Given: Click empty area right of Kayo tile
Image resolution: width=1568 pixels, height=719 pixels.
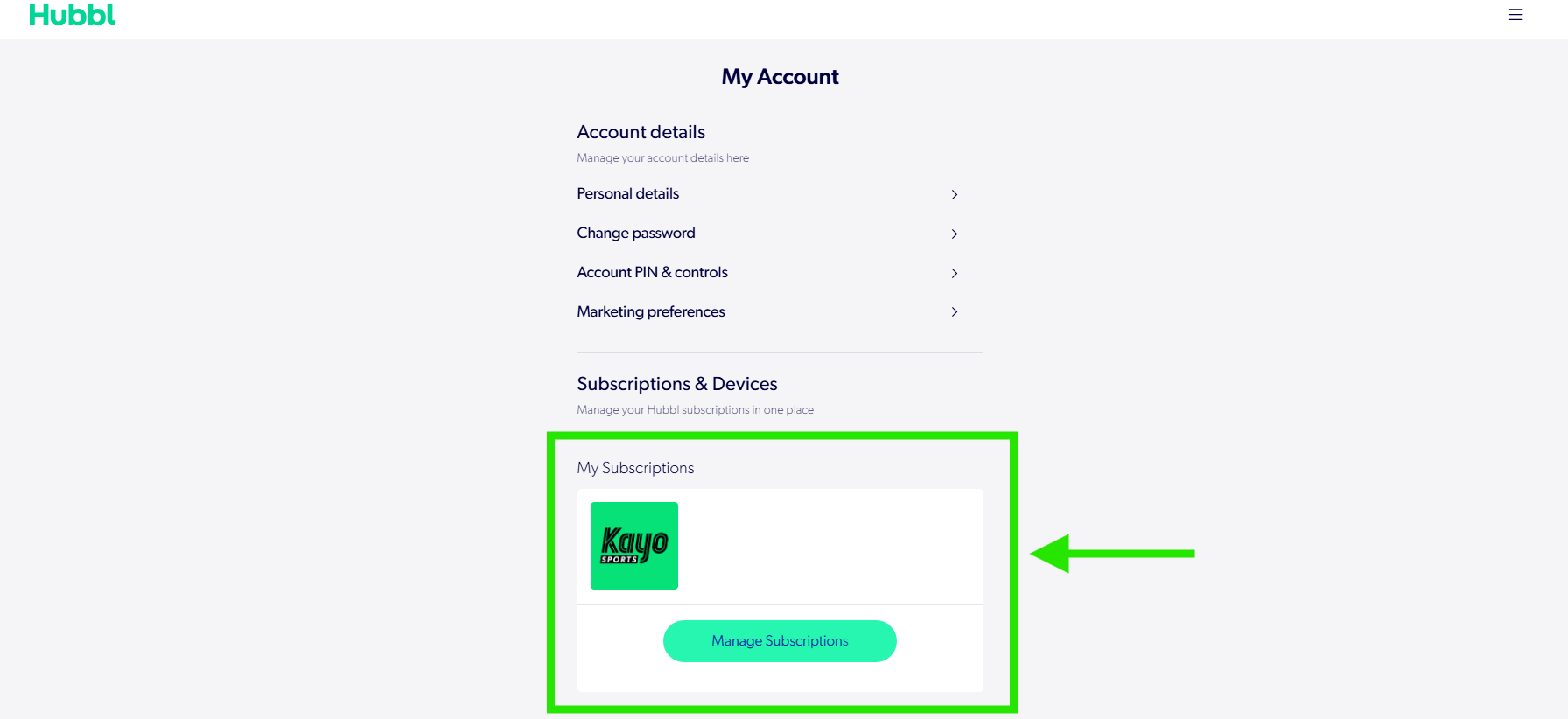Looking at the screenshot, I should tap(831, 547).
